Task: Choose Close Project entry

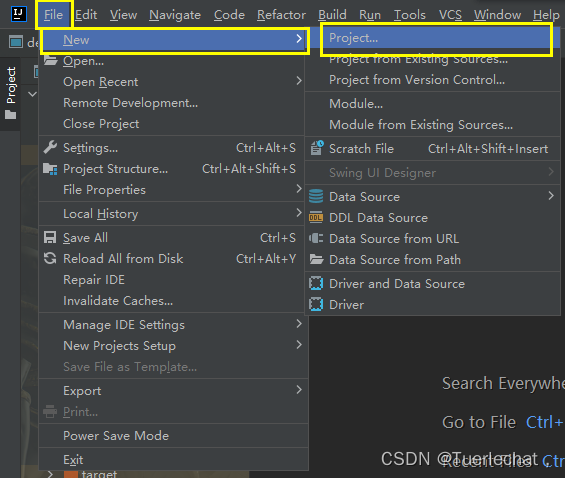Action: coord(172,124)
